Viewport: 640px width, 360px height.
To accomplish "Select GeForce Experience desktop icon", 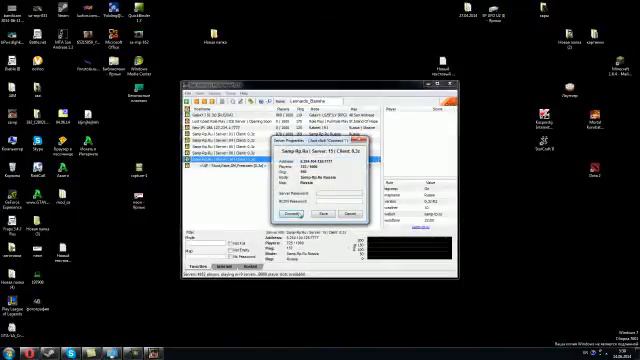I will (12, 199).
